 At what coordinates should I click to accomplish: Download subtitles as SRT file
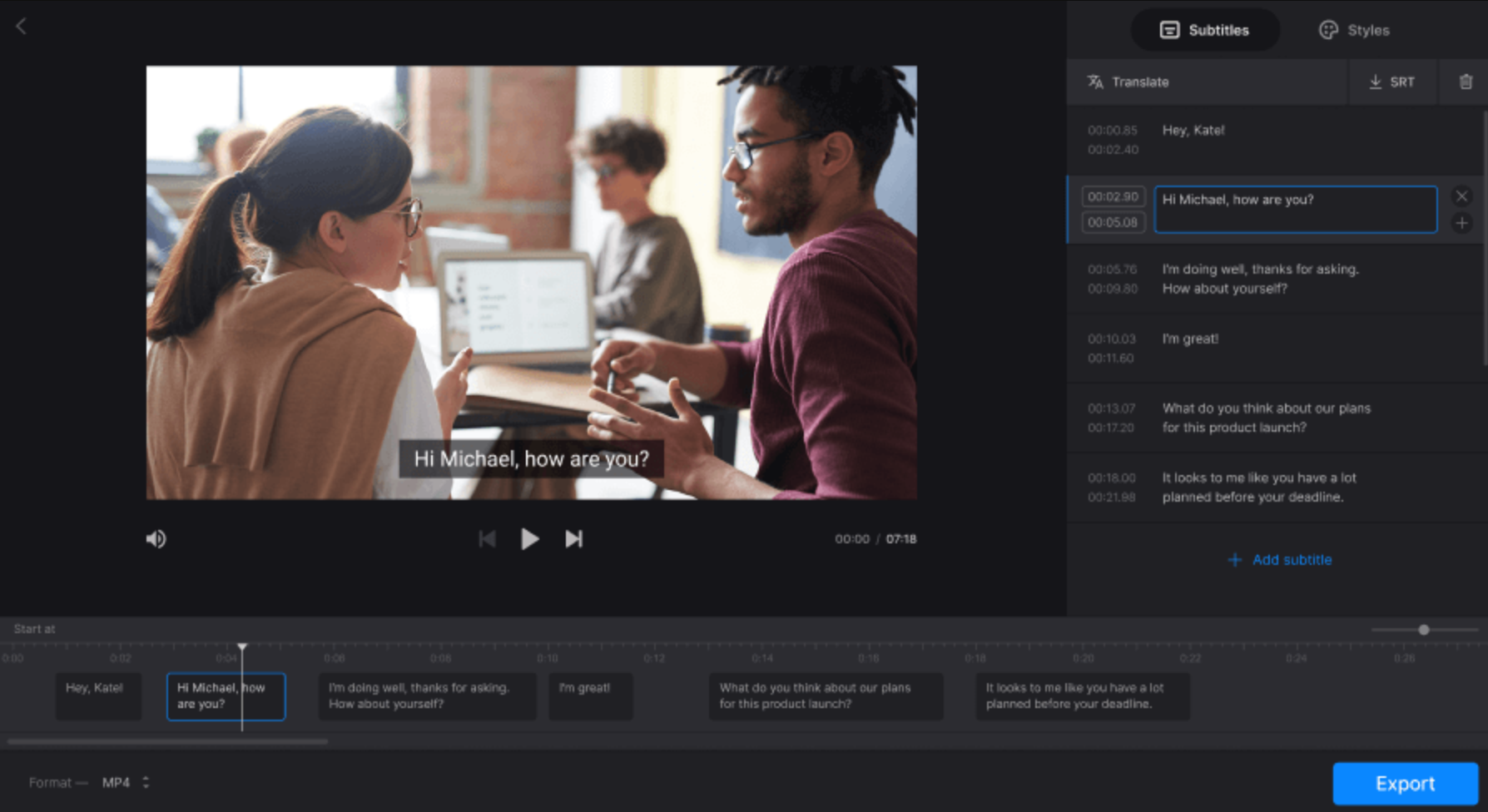pyautogui.click(x=1392, y=82)
